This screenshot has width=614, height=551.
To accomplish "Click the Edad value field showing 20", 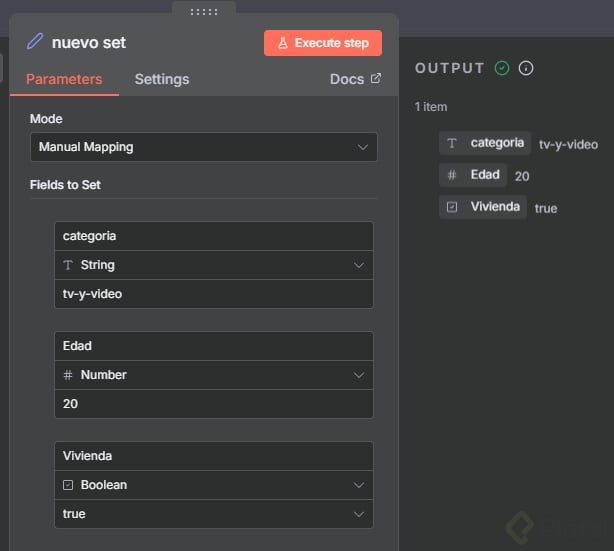I will point(214,404).
